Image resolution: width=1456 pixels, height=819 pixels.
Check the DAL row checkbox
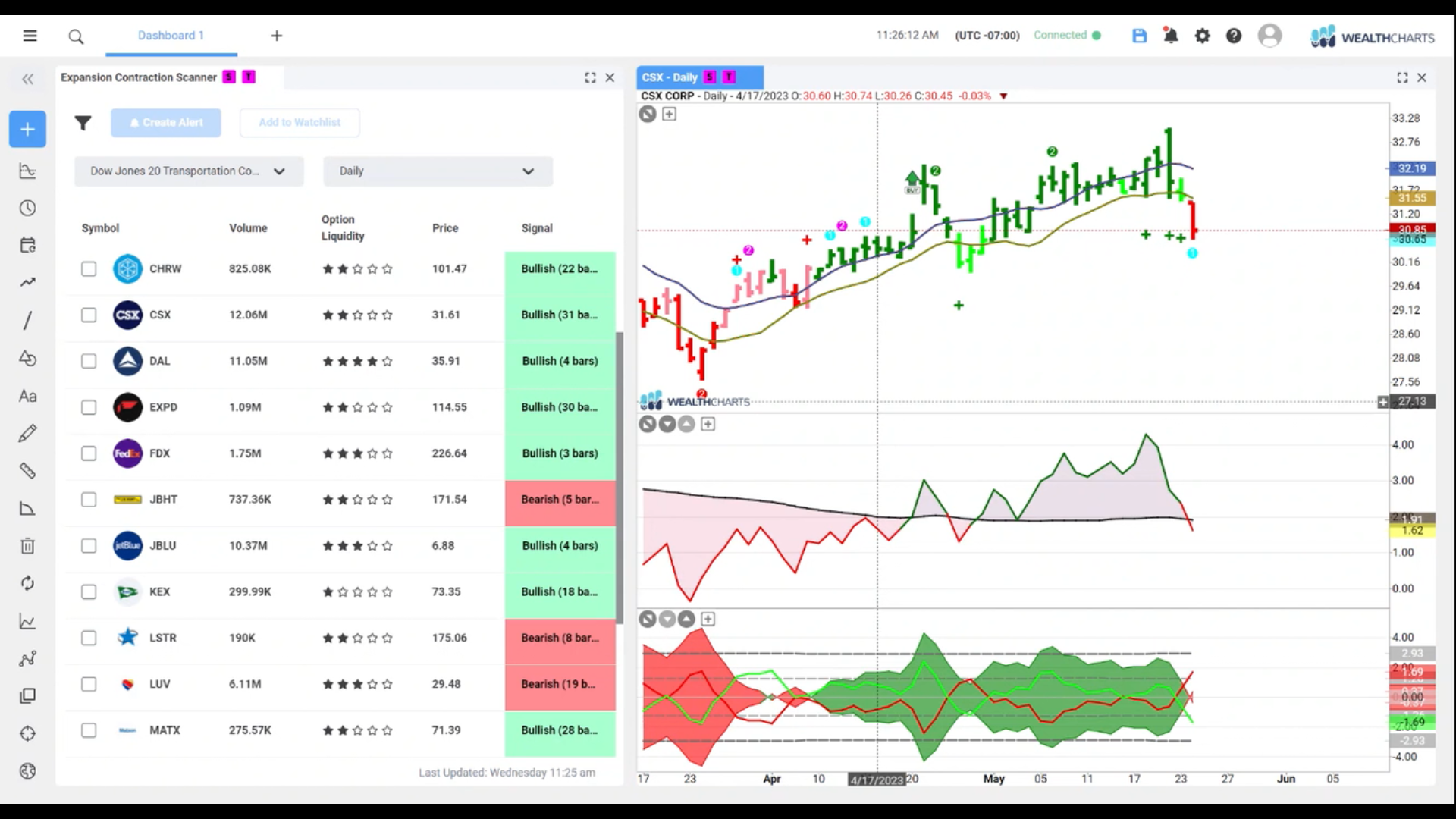point(89,361)
